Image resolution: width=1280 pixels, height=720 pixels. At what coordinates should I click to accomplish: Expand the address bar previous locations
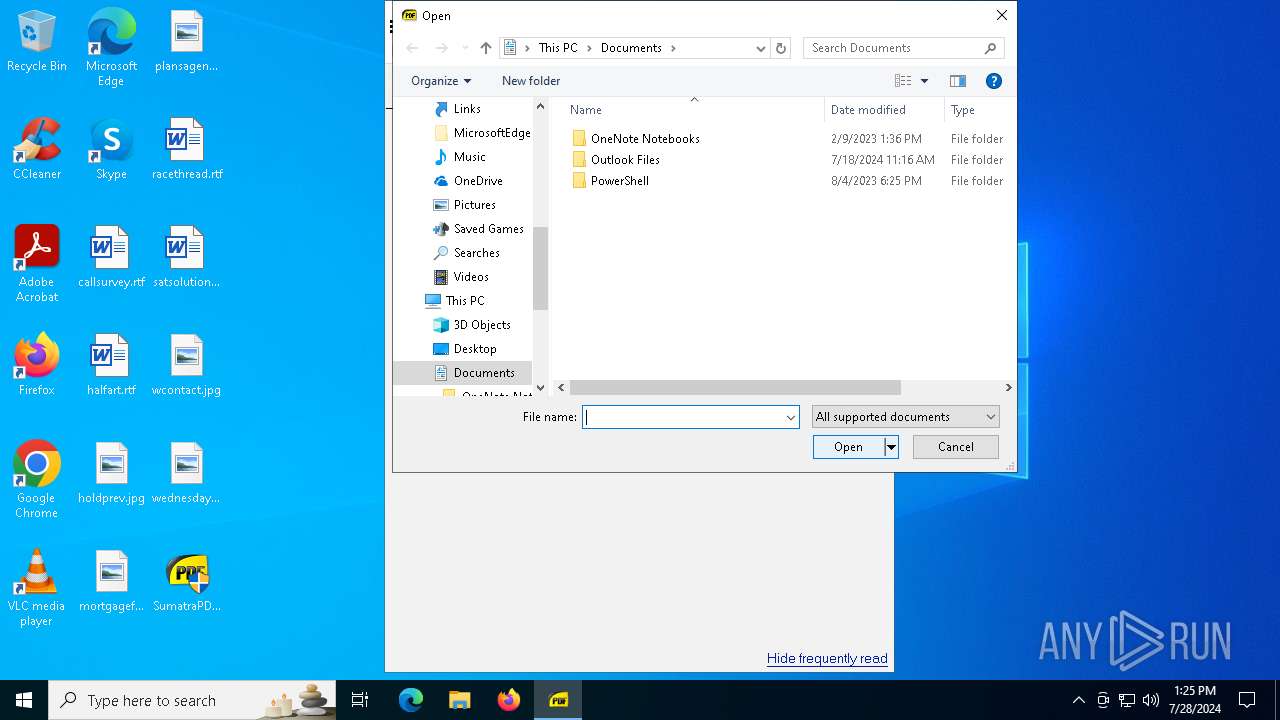pyautogui.click(x=761, y=48)
